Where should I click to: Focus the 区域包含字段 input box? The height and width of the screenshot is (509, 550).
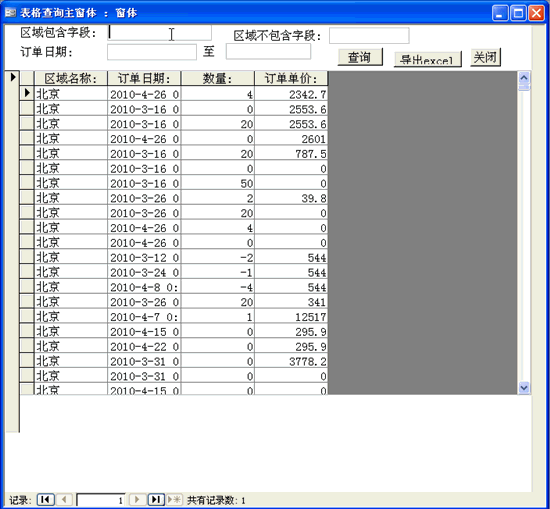[160, 33]
